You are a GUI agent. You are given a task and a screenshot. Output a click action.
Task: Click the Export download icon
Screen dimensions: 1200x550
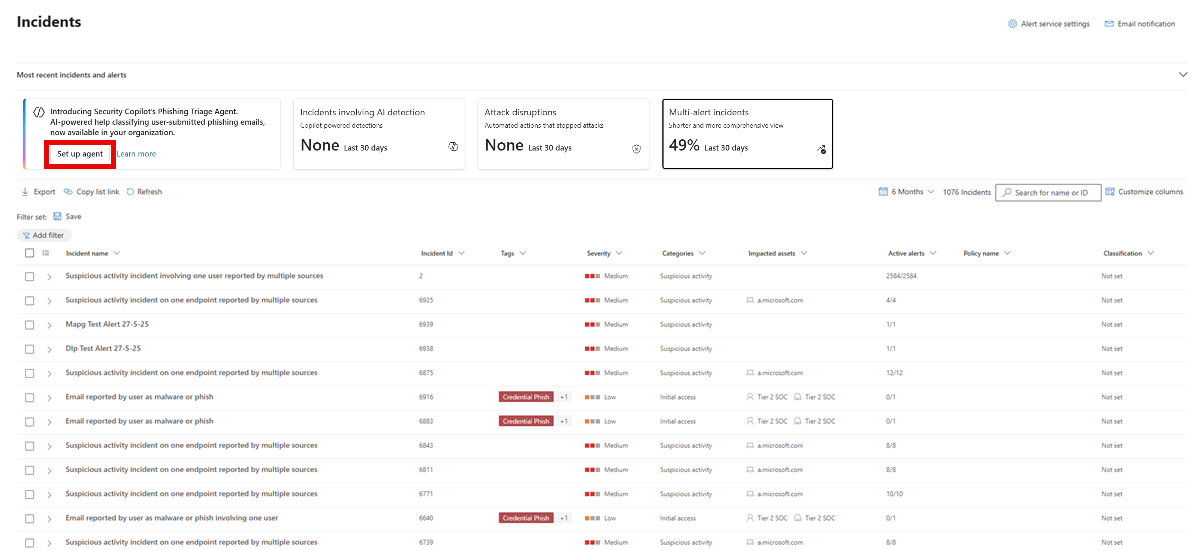(x=25, y=192)
